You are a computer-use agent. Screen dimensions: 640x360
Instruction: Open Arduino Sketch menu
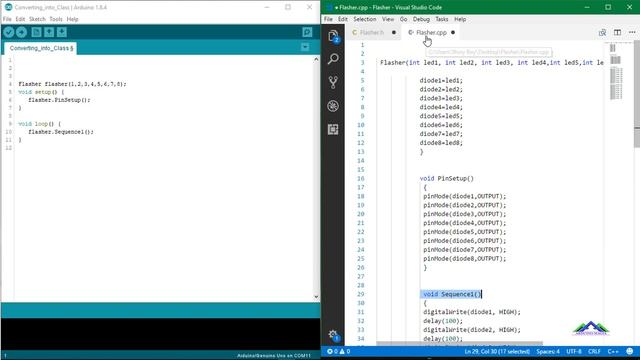pyautogui.click(x=37, y=19)
